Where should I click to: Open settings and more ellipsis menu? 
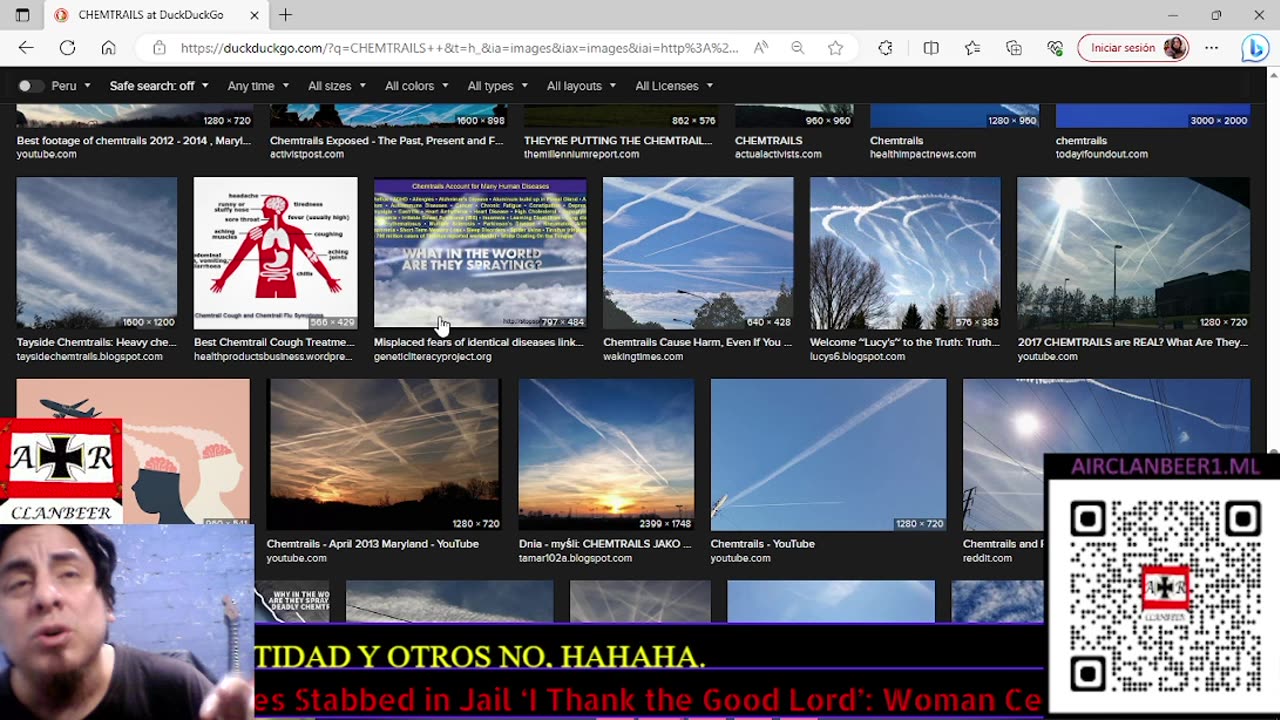click(1211, 48)
